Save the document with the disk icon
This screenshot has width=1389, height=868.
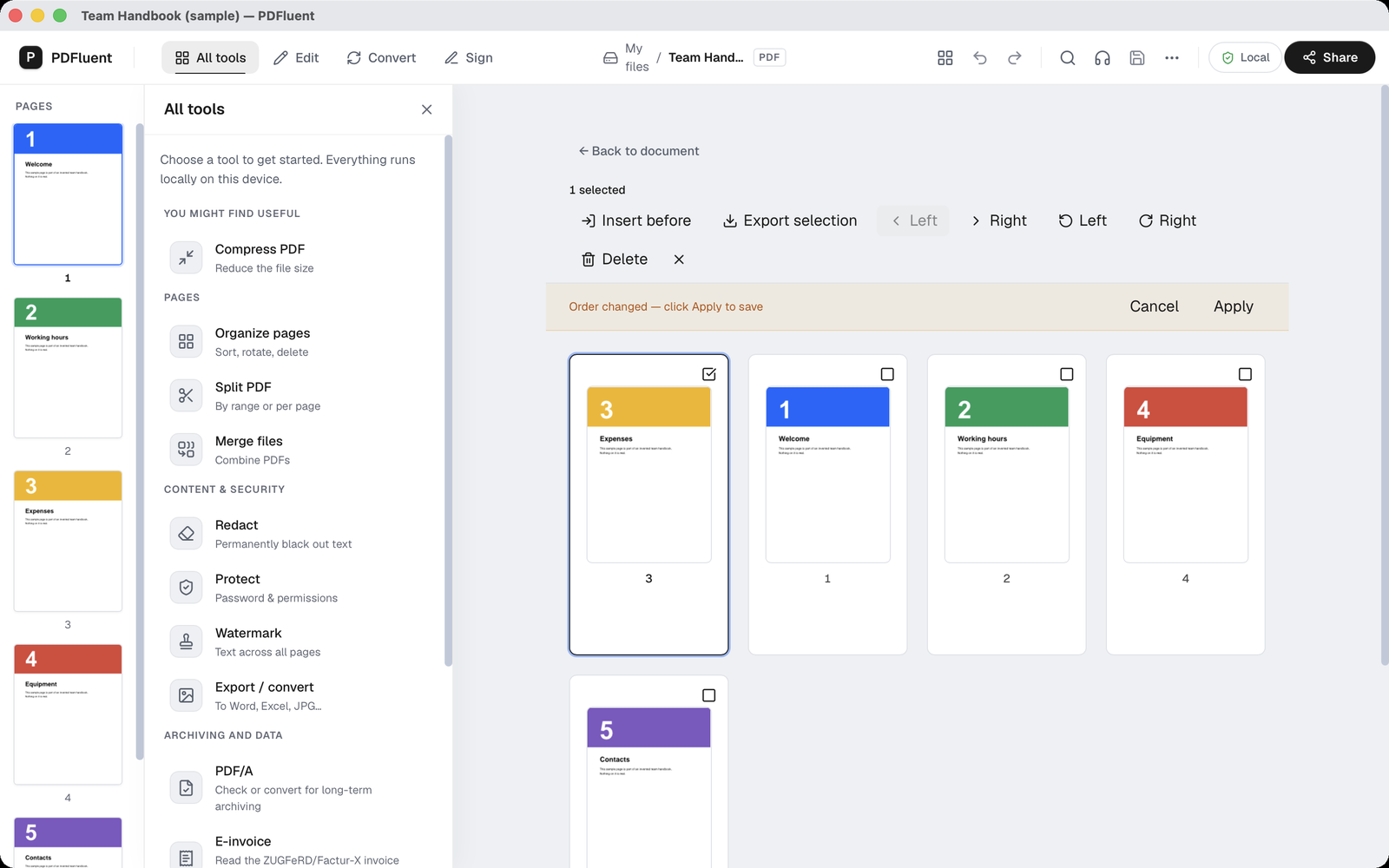click(x=1137, y=57)
